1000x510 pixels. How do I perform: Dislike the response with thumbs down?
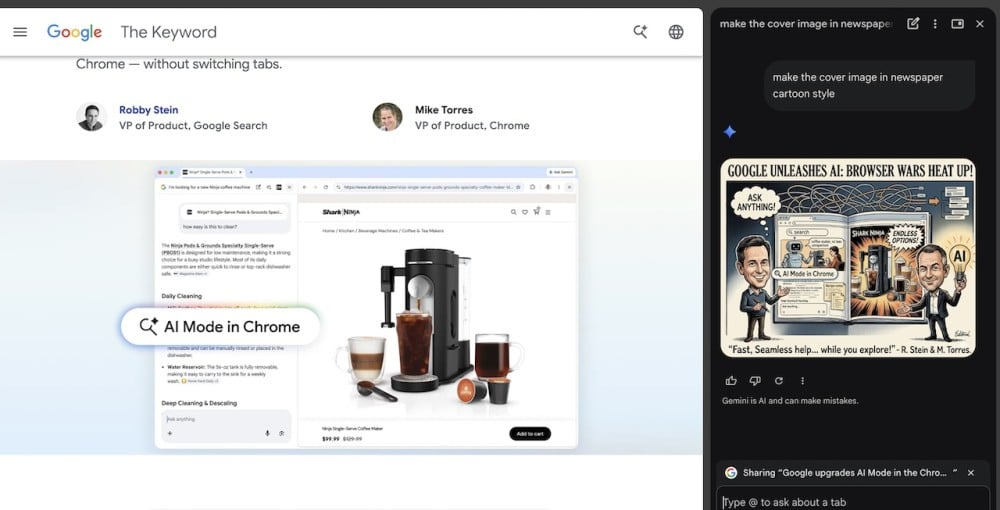click(755, 381)
